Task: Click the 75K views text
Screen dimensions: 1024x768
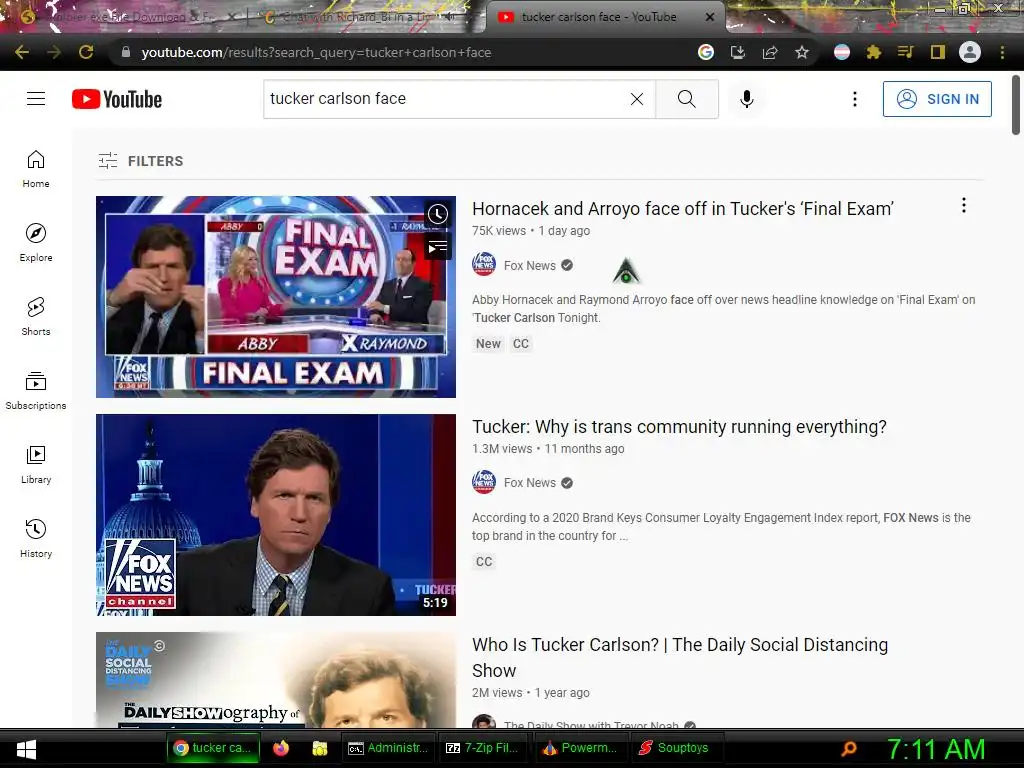Action: 499,231
